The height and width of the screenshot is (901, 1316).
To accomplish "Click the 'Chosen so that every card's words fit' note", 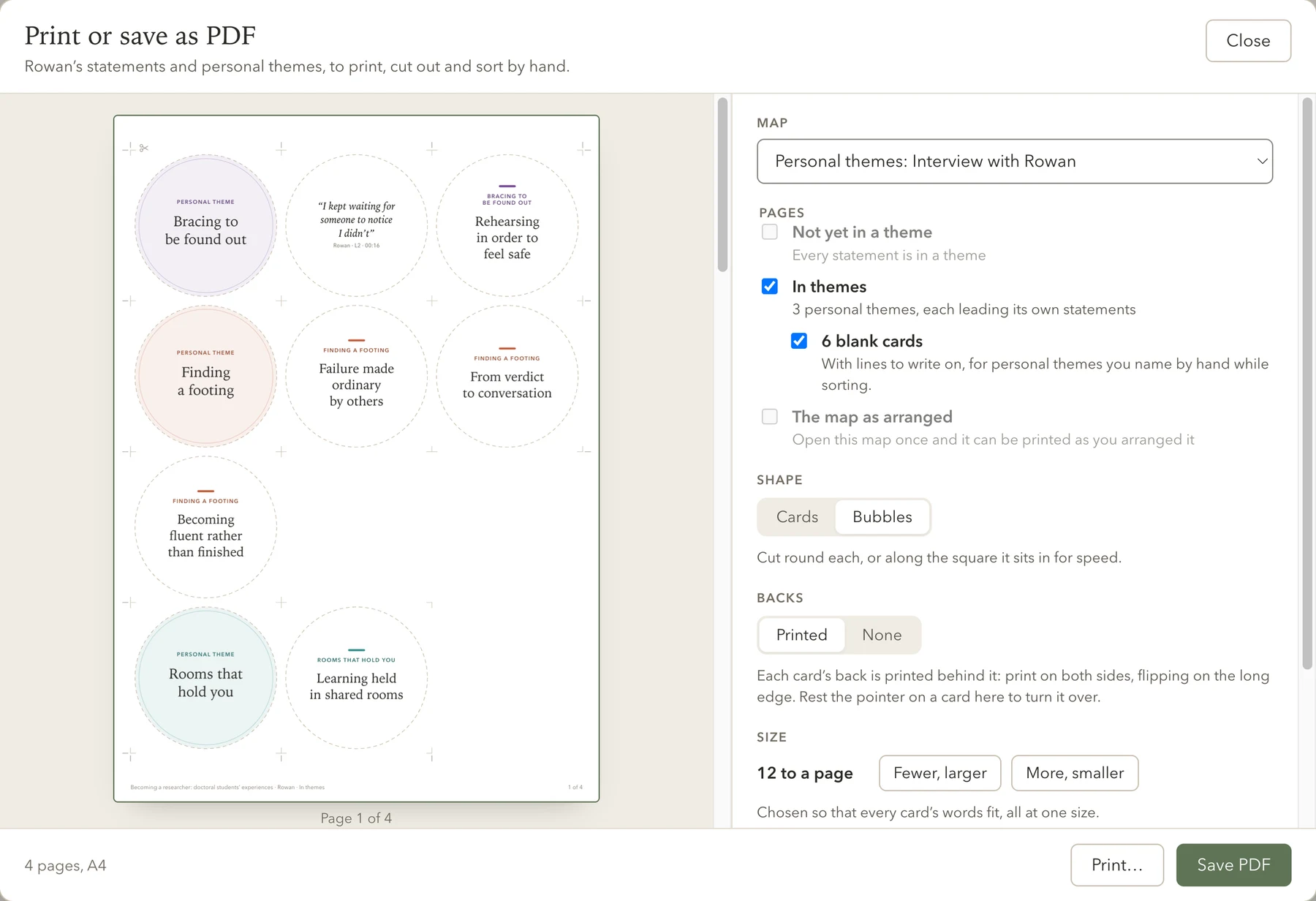I will click(x=928, y=813).
